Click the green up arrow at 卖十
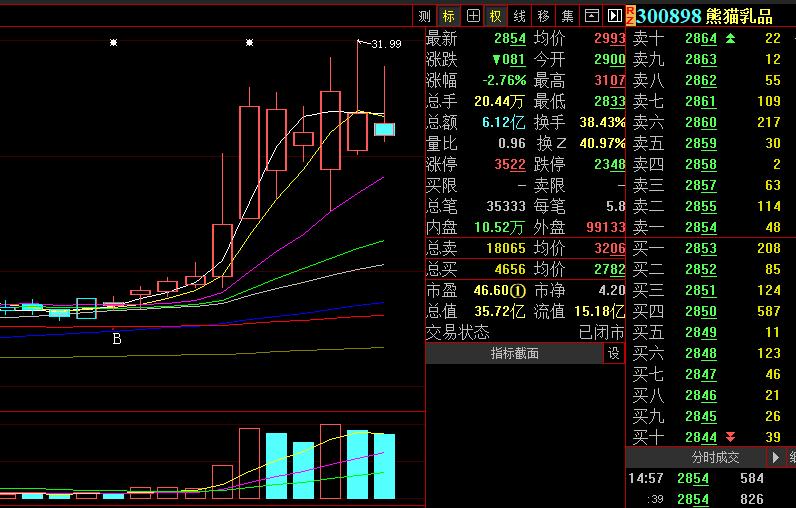Viewport: 796px width, 508px height. [x=730, y=38]
